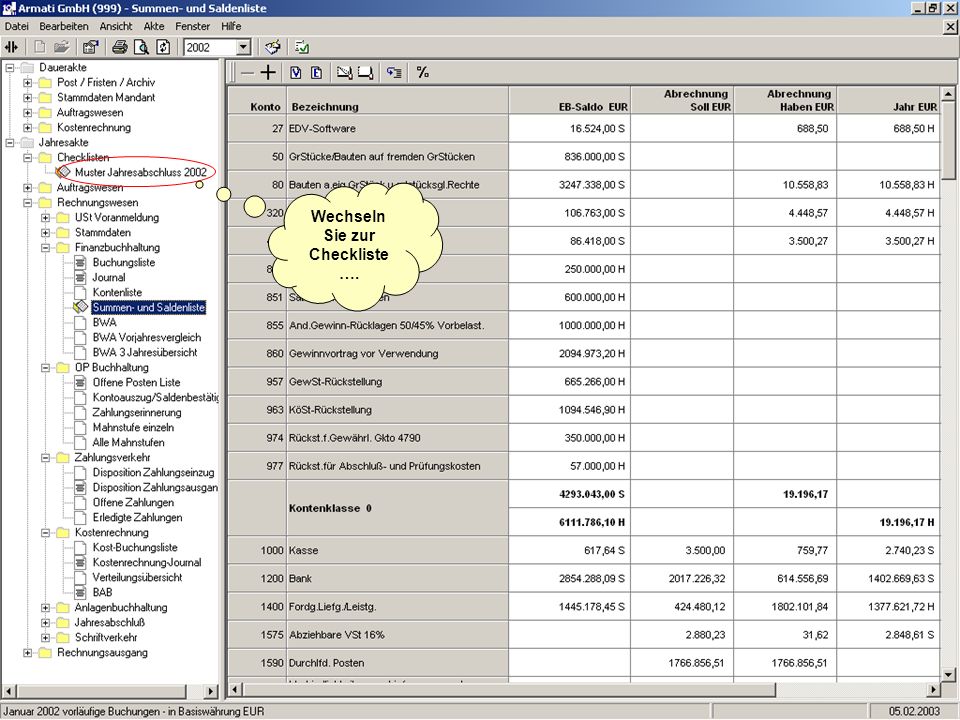Click the second column-edit pencil icon

(366, 73)
